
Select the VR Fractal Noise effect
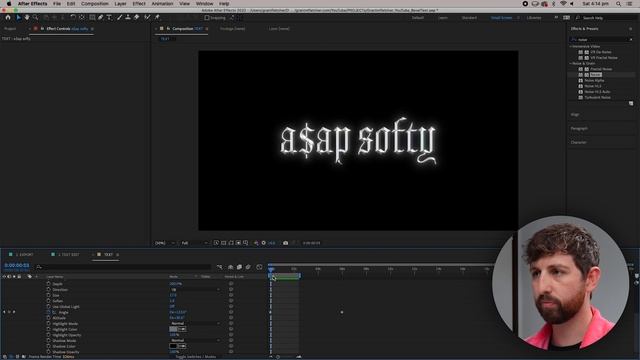pos(604,58)
